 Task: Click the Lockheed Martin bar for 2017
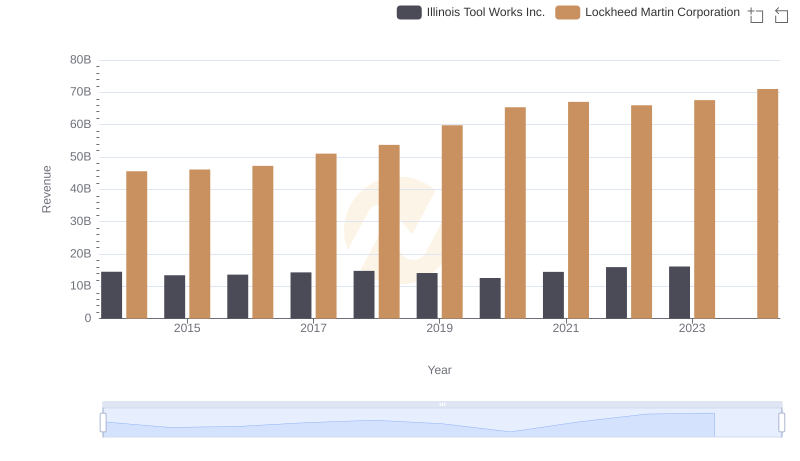pyautogui.click(x=326, y=236)
